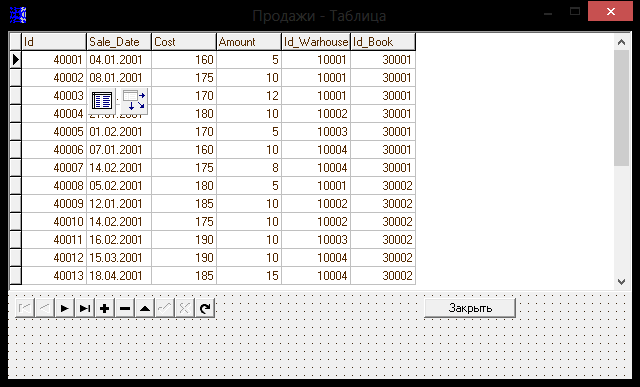Go to previous record navigator button
The image size is (640, 387).
(x=44, y=308)
